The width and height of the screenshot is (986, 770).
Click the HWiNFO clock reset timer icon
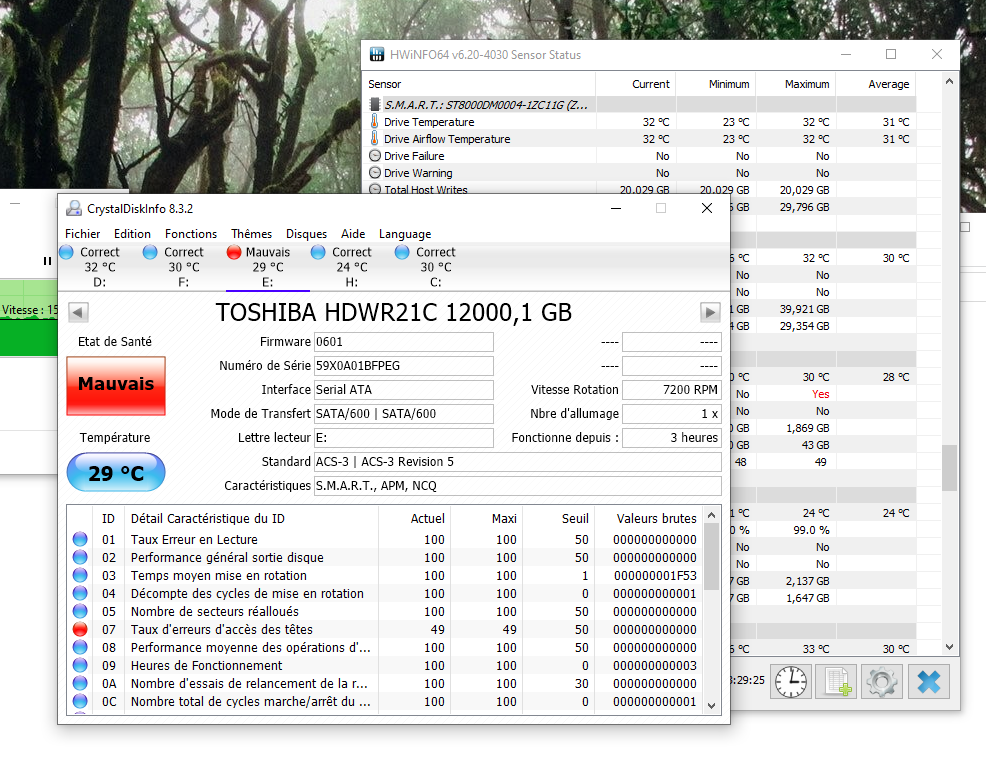790,681
